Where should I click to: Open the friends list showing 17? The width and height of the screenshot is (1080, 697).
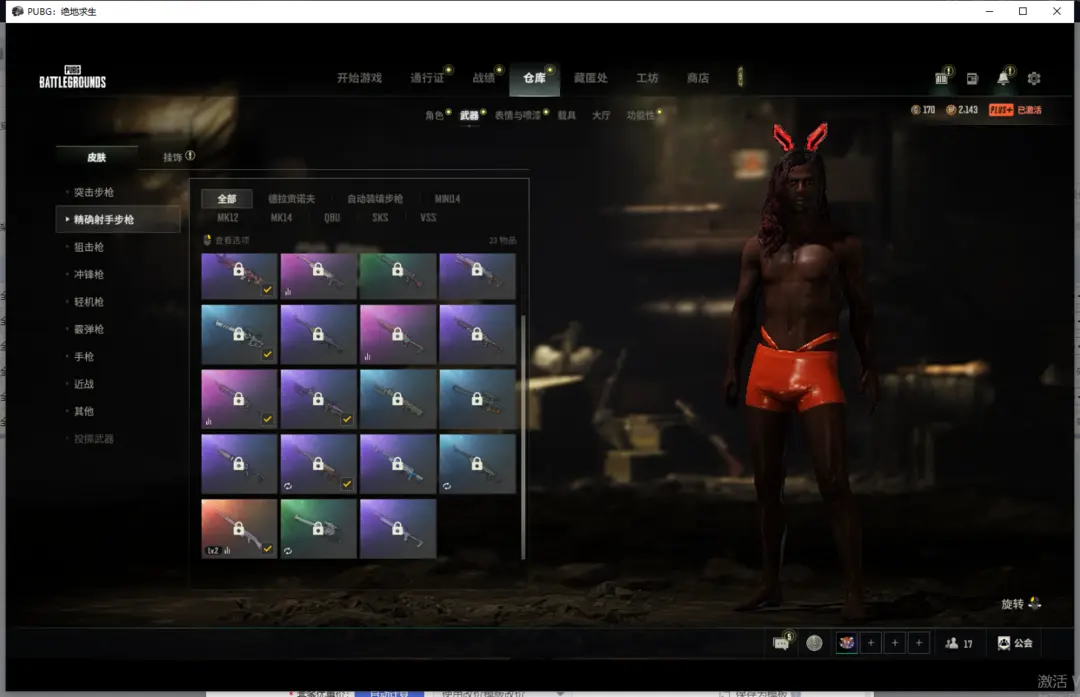(959, 643)
